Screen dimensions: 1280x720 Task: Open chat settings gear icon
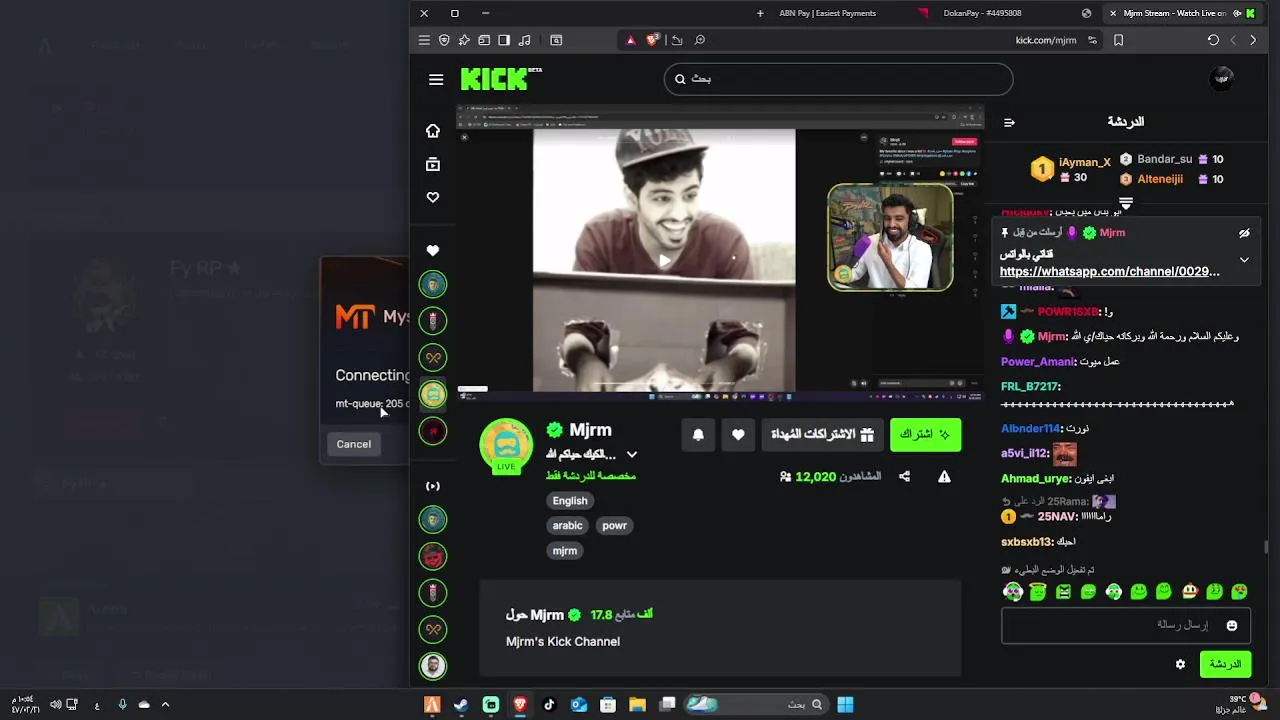pyautogui.click(x=1180, y=664)
